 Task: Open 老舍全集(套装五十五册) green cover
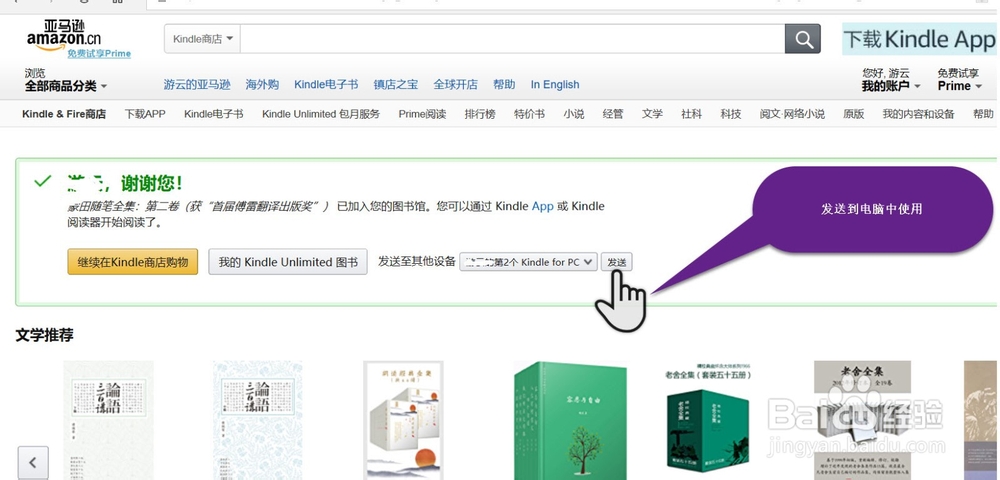707,420
